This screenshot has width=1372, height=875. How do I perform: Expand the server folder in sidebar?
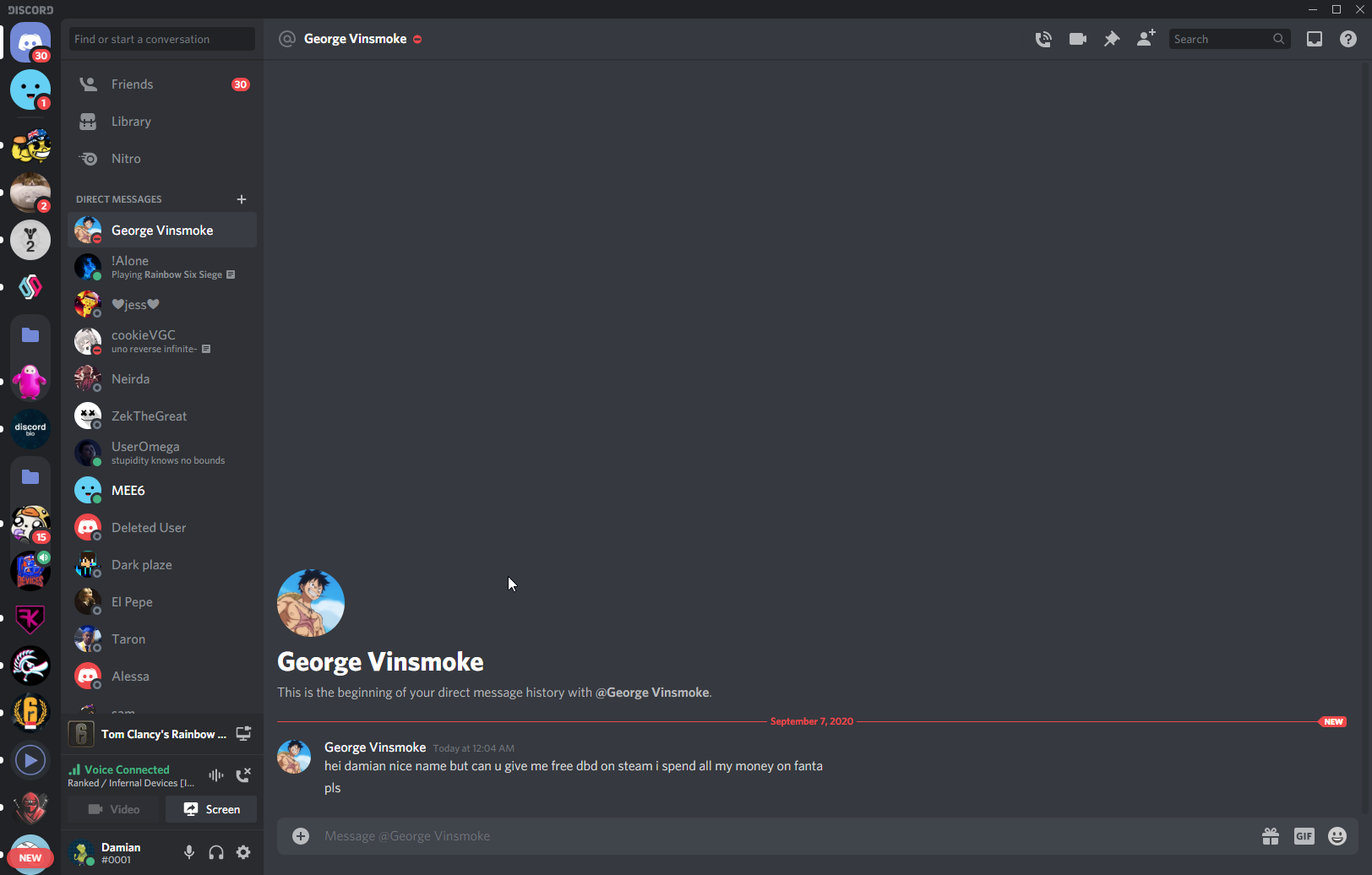(30, 335)
